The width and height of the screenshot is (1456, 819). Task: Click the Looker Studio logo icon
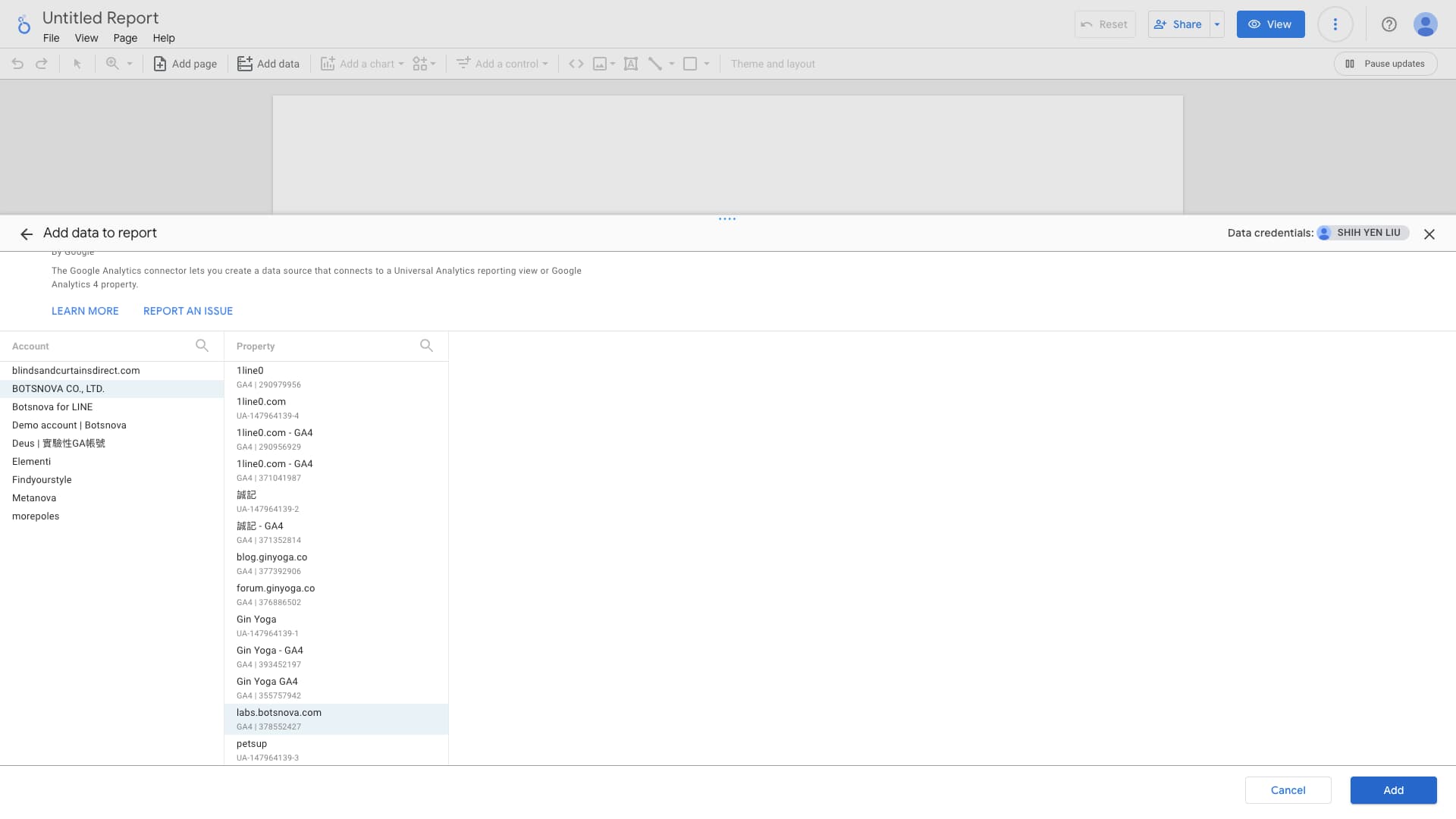click(x=24, y=25)
